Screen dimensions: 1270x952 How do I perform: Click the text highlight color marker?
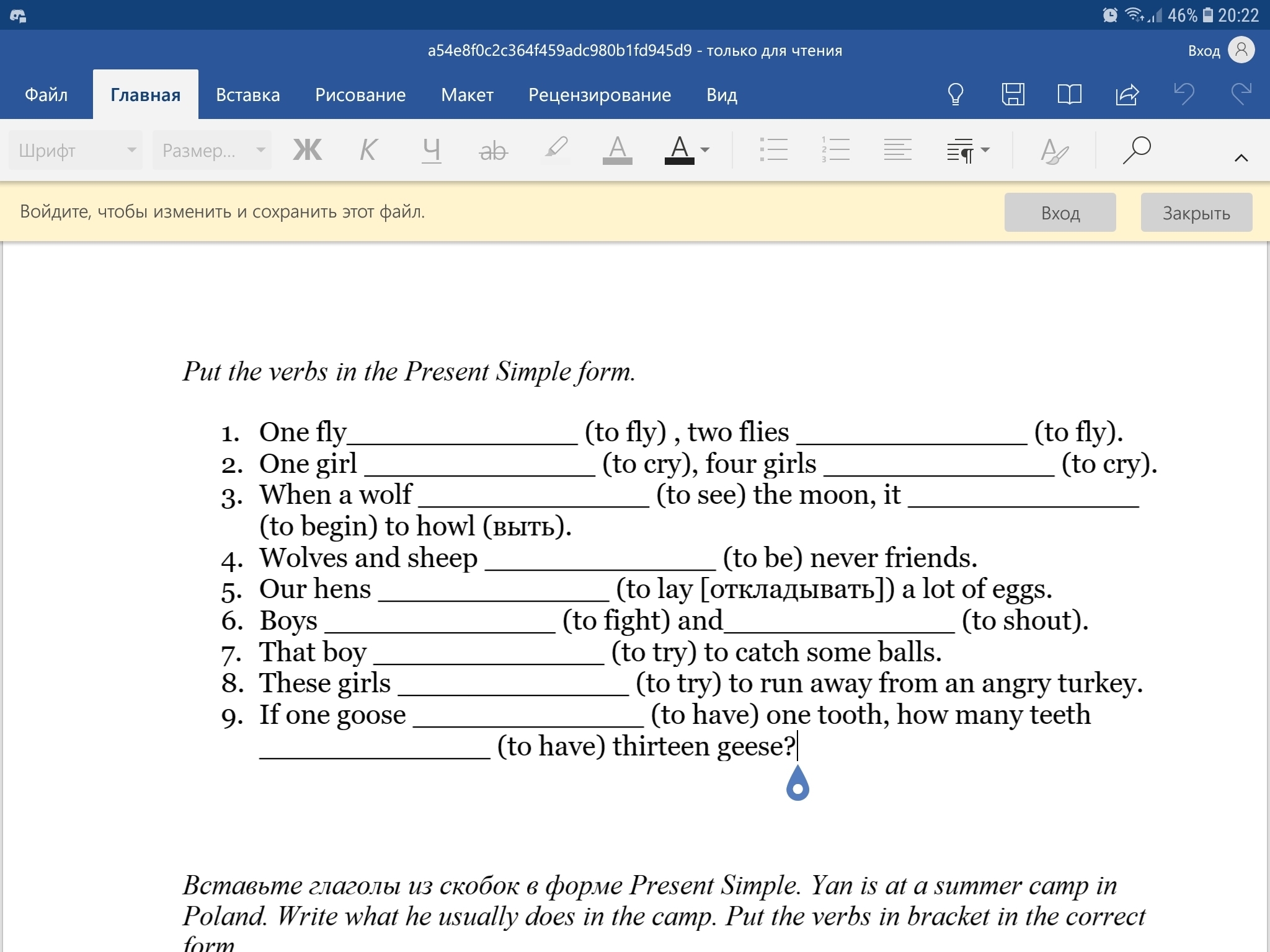pos(556,150)
